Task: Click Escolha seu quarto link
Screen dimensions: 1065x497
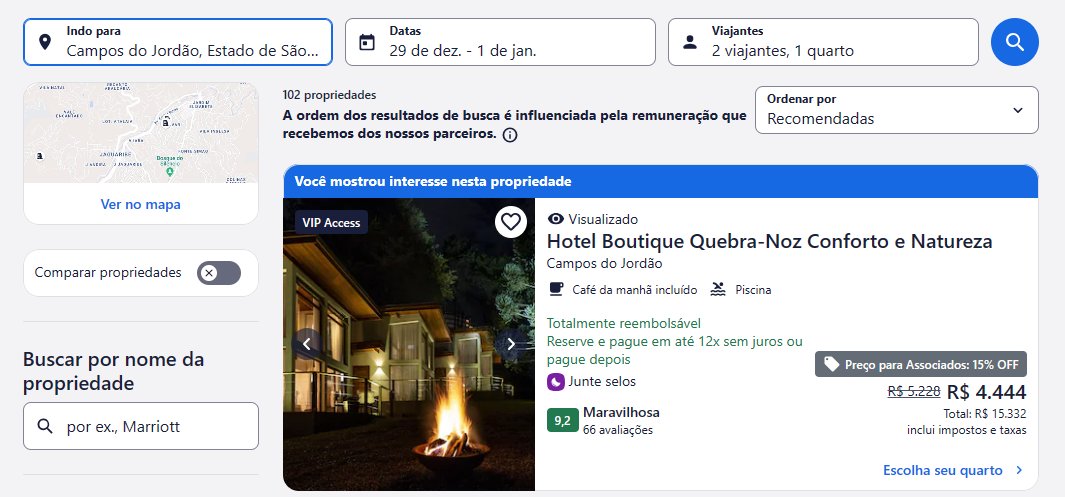Action: [x=952, y=470]
